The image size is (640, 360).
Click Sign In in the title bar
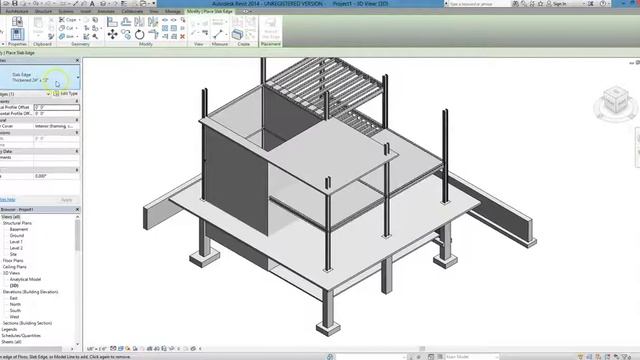(x=560, y=4)
